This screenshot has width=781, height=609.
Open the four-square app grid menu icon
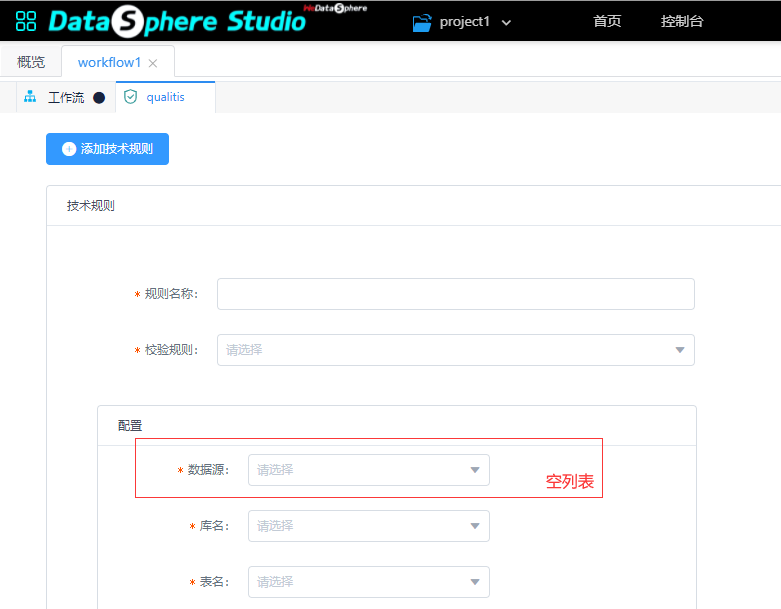tap(26, 21)
